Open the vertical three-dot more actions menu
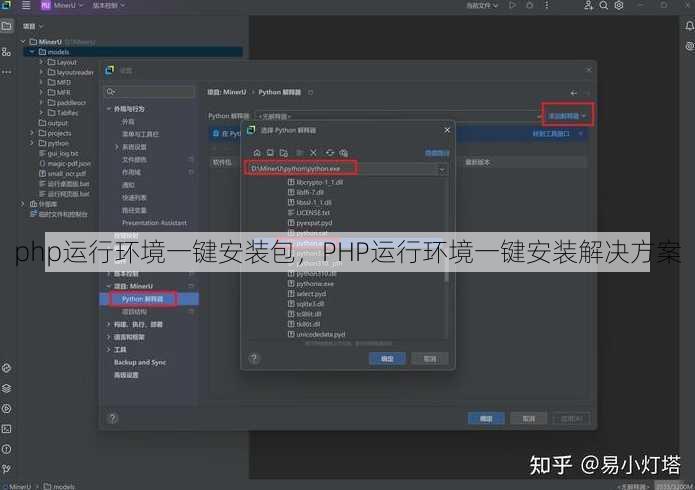695x490 pixels. click(547, 5)
